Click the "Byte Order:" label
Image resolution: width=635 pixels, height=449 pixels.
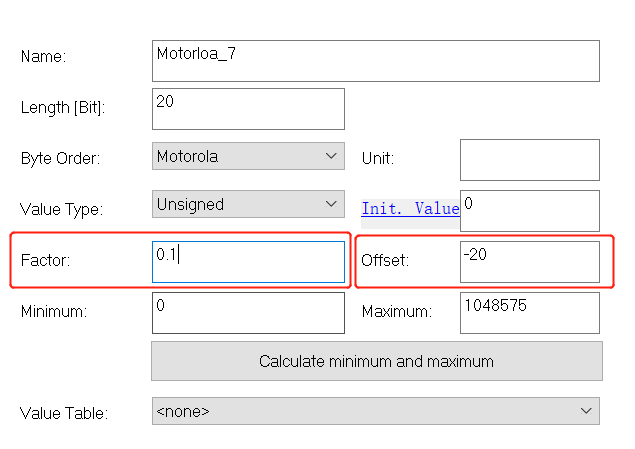tap(60, 158)
